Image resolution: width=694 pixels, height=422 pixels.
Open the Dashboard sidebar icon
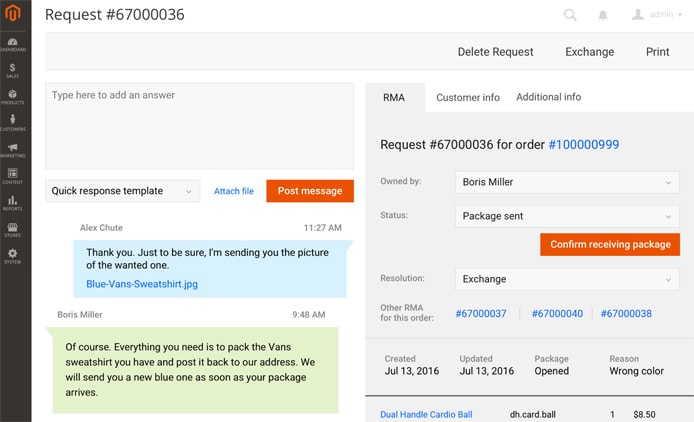tap(12, 44)
